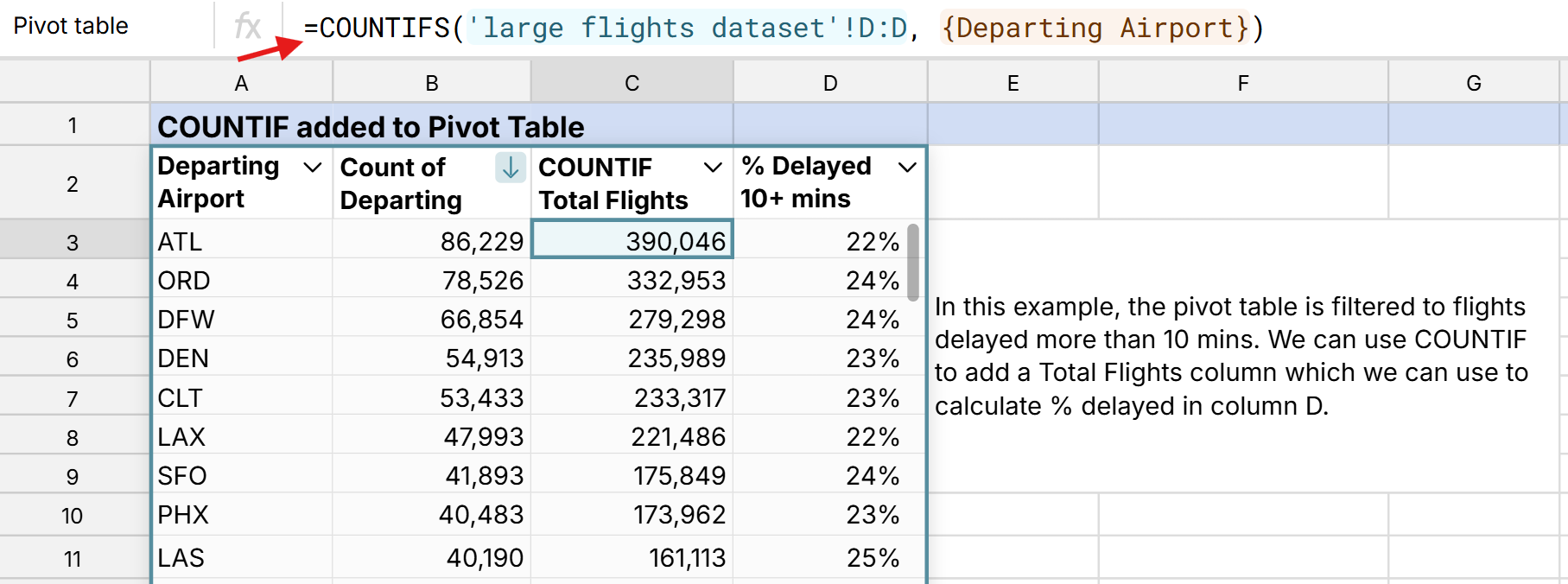The height and width of the screenshot is (584, 1568).
Task: Click the explanatory note text in column E
Action: pos(1231,356)
